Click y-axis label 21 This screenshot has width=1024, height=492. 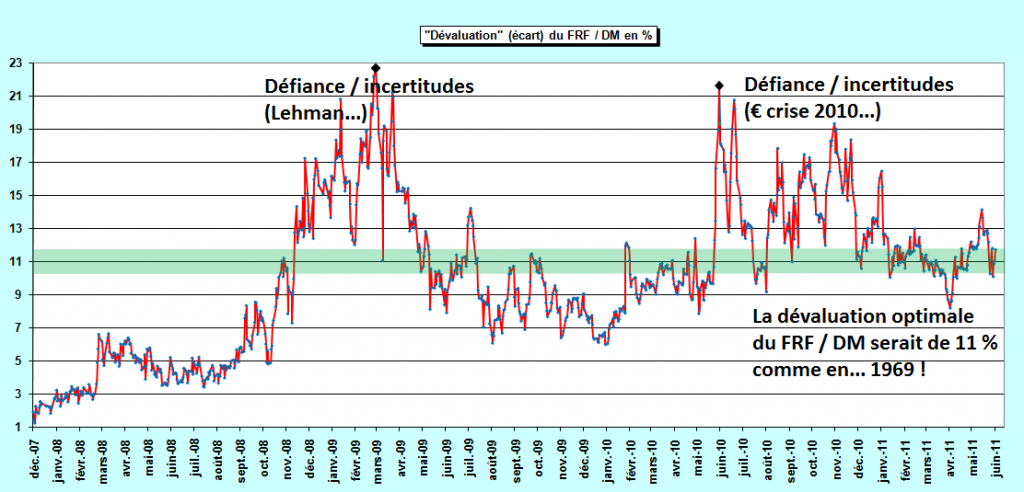[16, 96]
